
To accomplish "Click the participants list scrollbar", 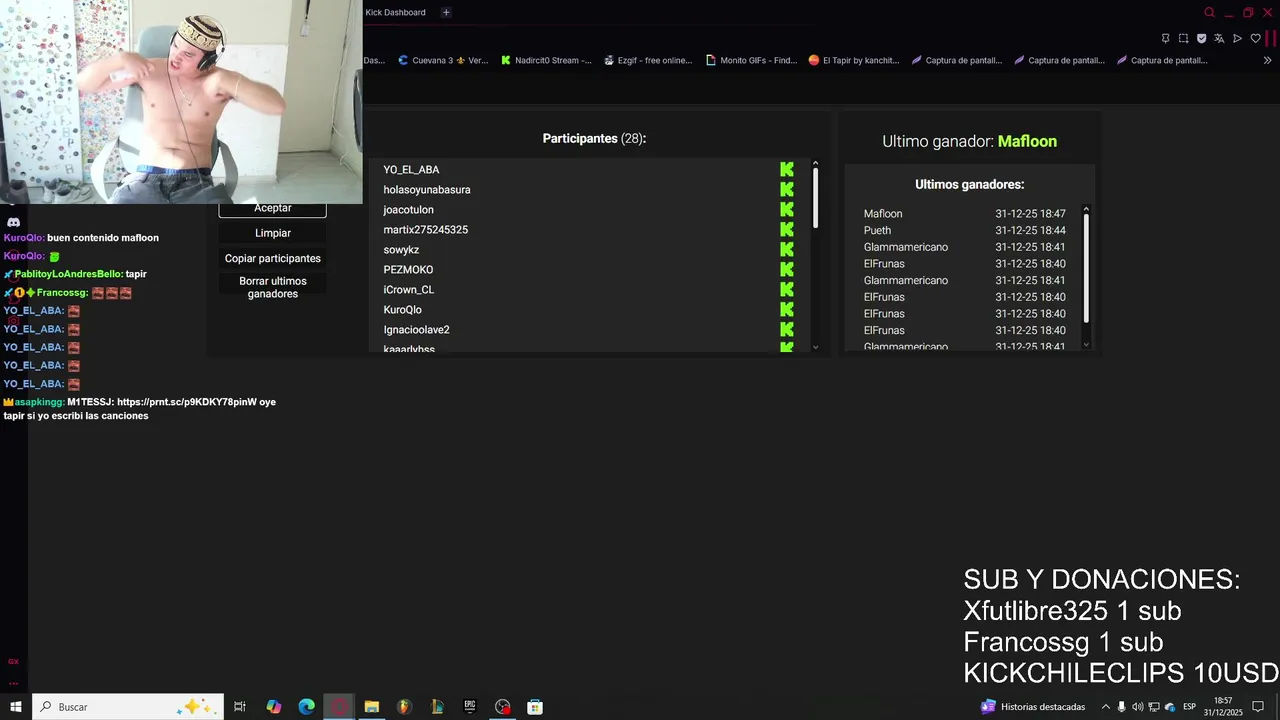I will click(x=816, y=197).
